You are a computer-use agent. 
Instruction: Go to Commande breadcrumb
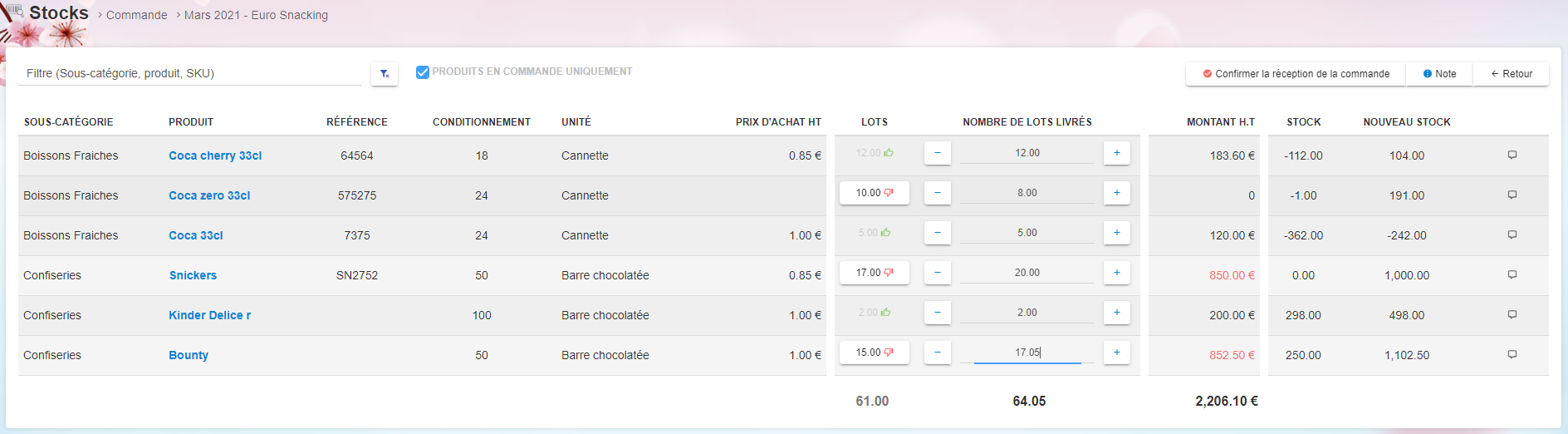pyautogui.click(x=136, y=15)
